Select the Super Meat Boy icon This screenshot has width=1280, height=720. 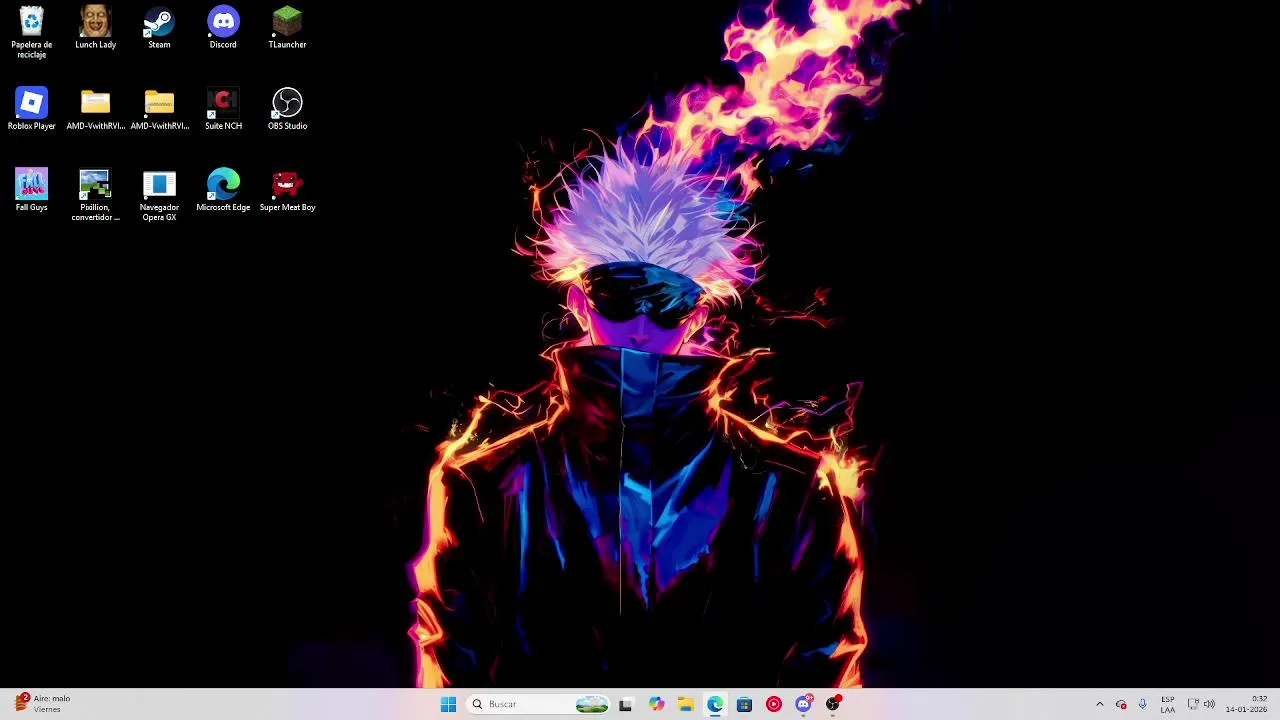[x=287, y=190]
